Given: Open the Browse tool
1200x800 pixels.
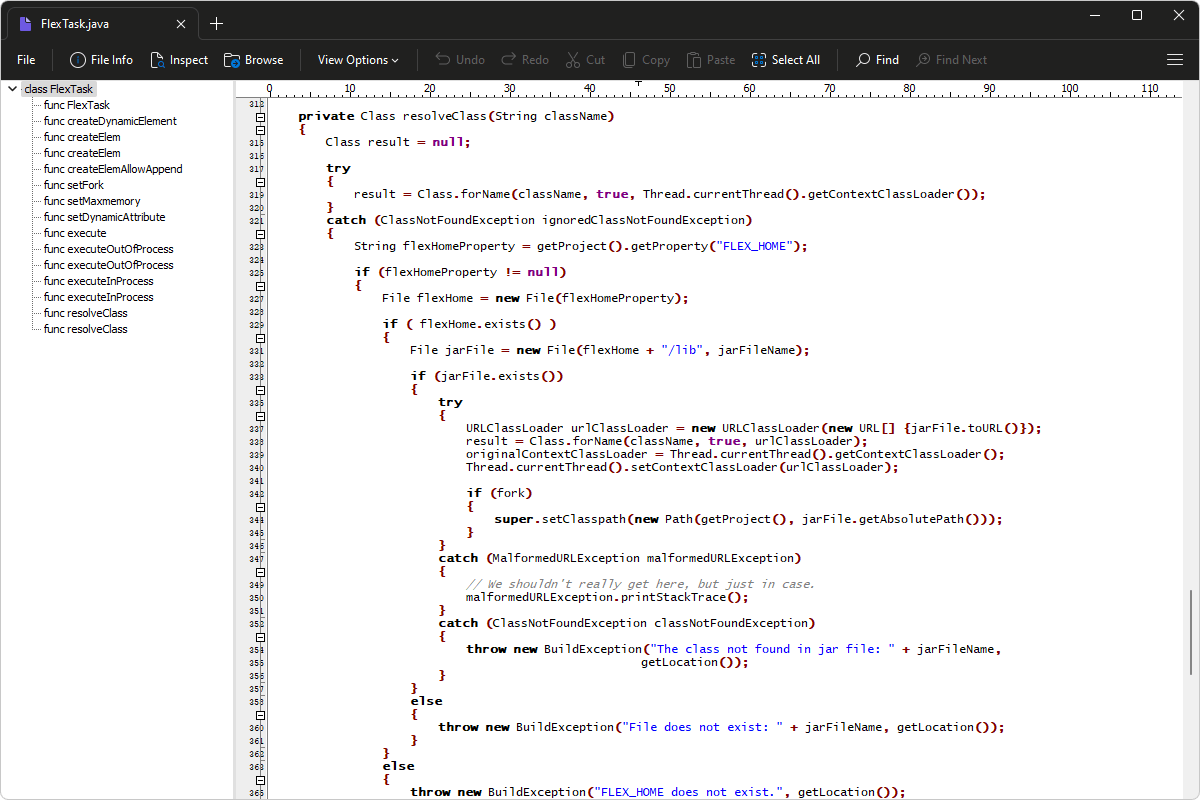Looking at the screenshot, I should pyautogui.click(x=253, y=59).
